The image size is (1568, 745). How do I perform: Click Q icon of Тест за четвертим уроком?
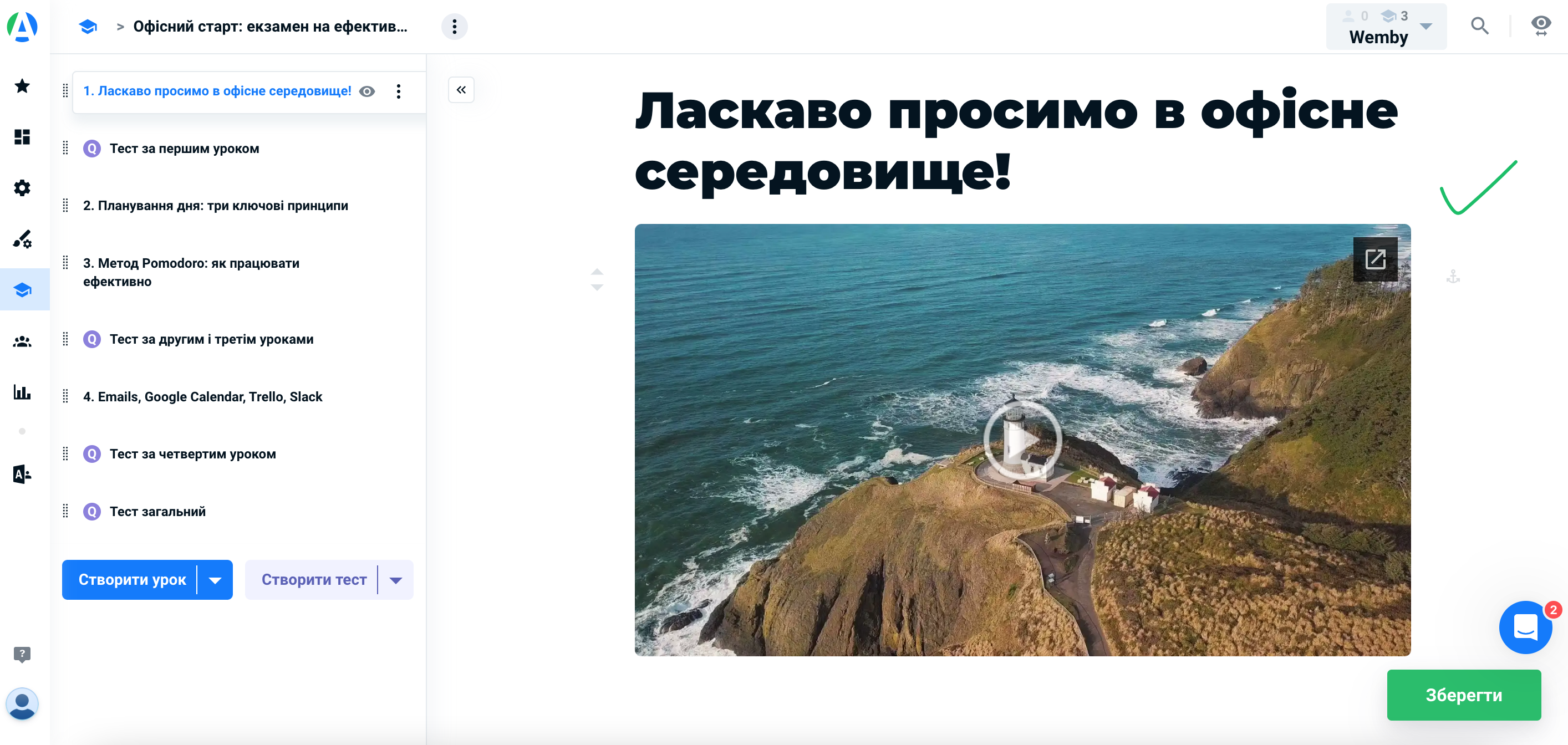pos(92,454)
